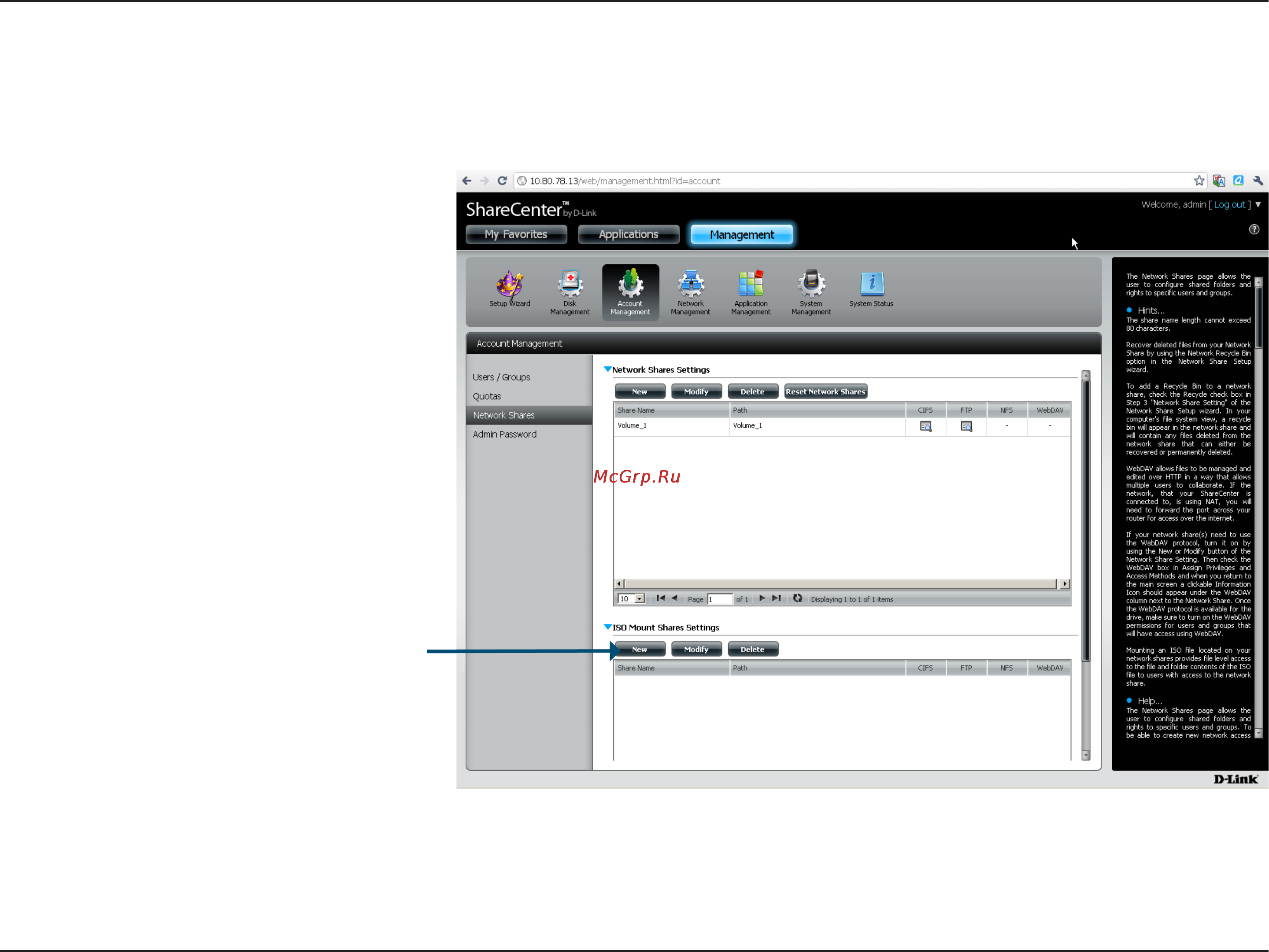Go to the last page of shares
The image size is (1269, 952).
coord(776,598)
